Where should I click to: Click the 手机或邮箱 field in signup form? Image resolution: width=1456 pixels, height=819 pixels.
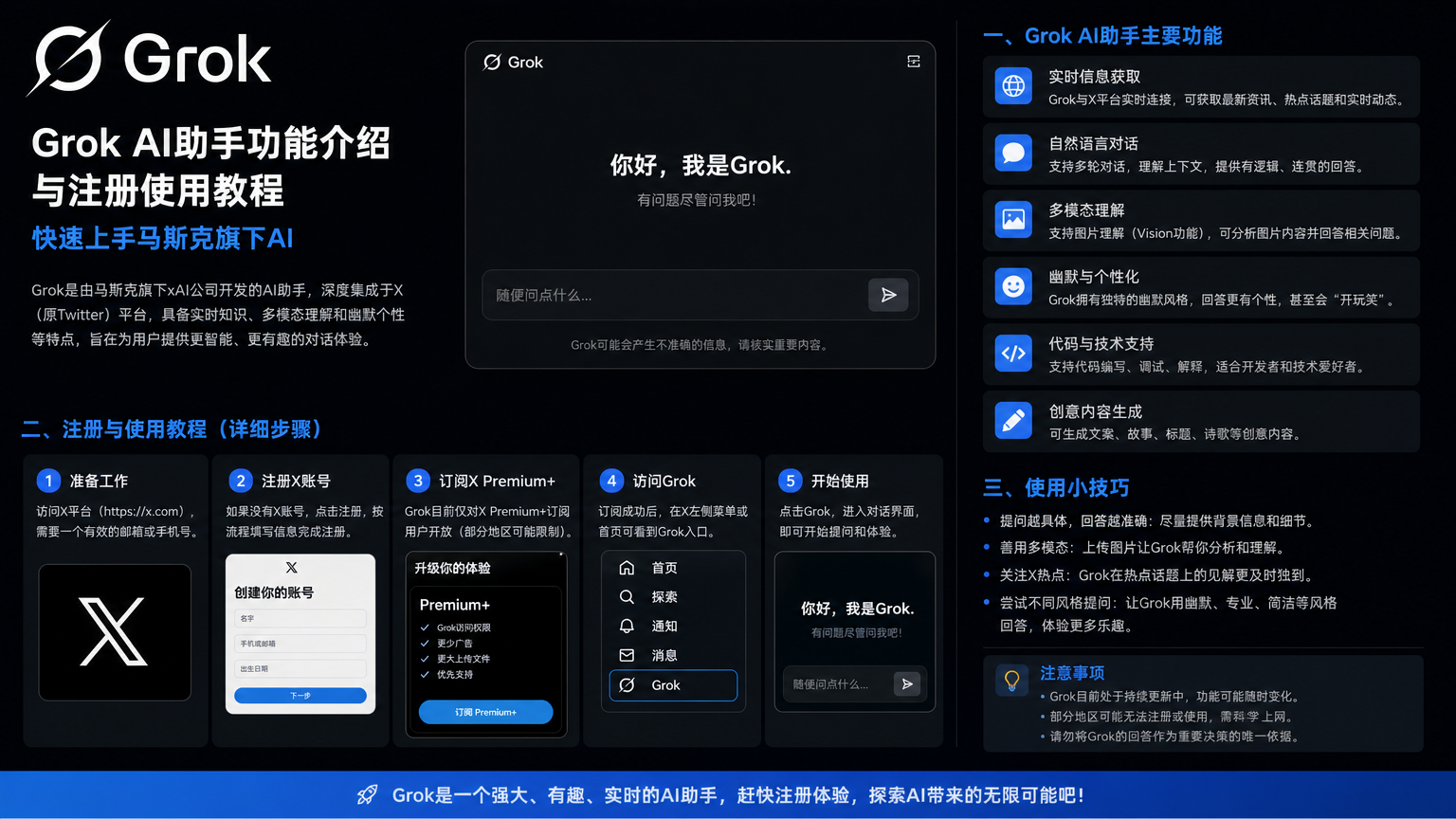click(x=300, y=644)
